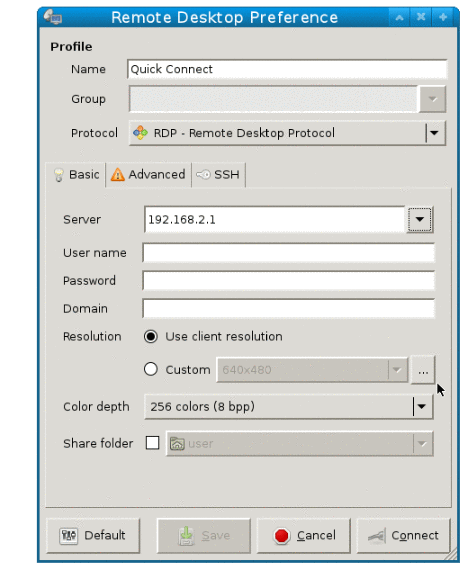Select the Custom resolution radio button
This screenshot has height=570, width=470.
[150, 369]
